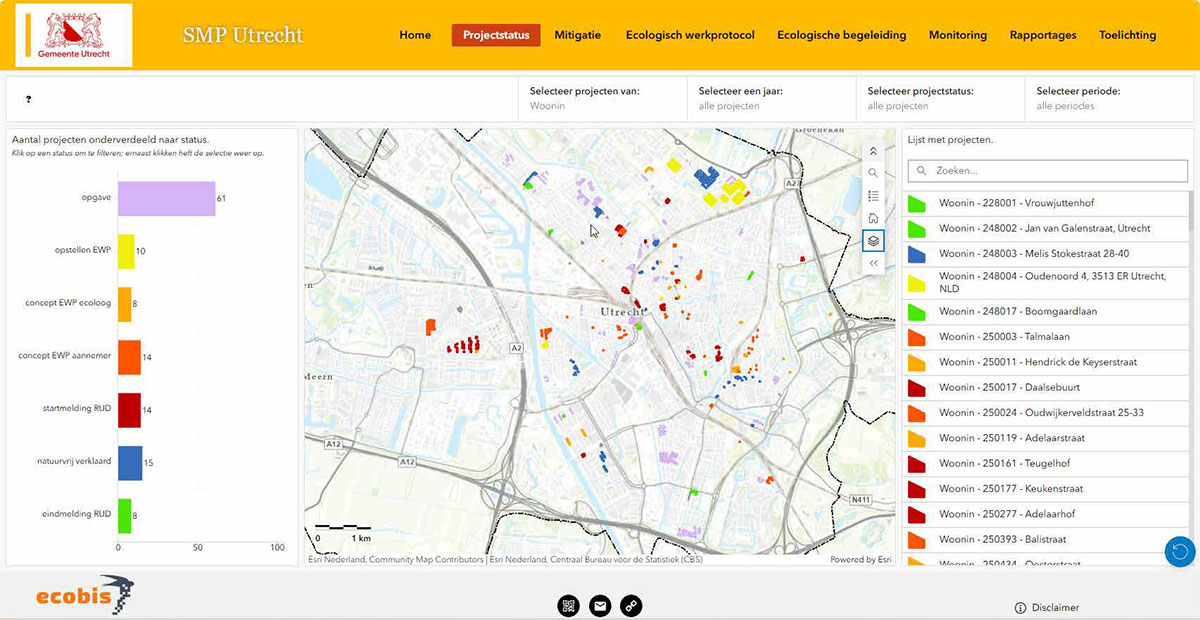Open the 'Selecteer projecten van' dropdown
The image size is (1200, 620).
tap(603, 98)
